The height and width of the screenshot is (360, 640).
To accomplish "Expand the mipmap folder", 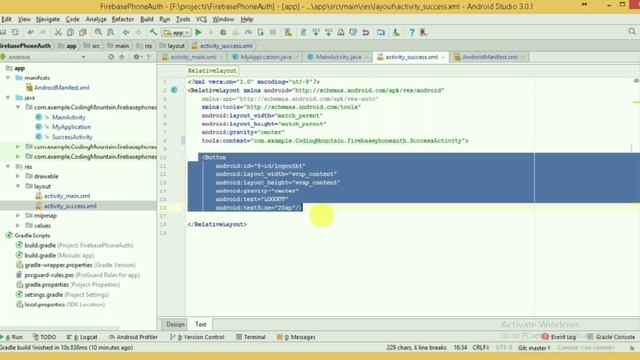I will [x=18, y=216].
